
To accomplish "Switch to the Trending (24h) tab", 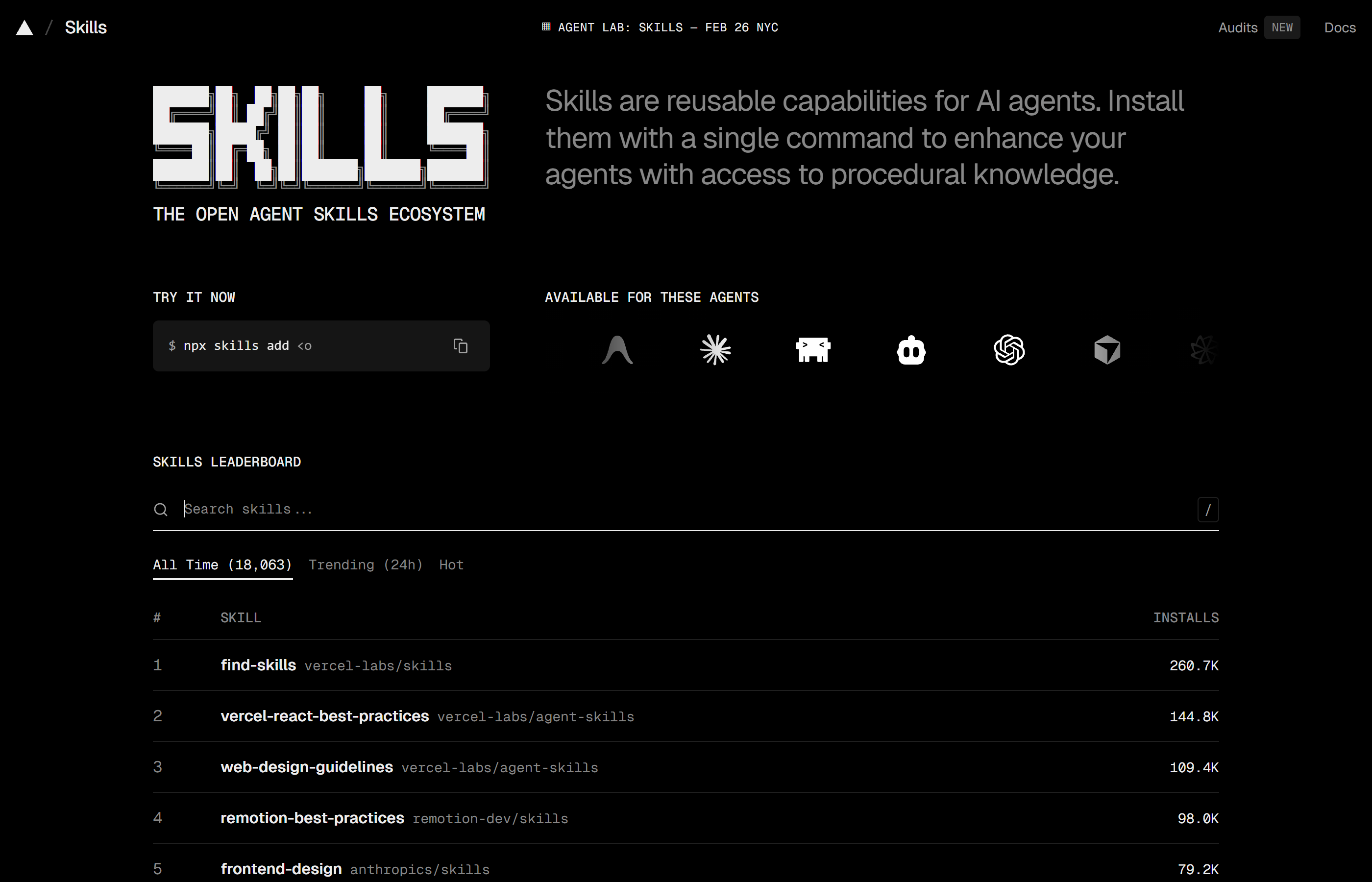I will point(366,564).
